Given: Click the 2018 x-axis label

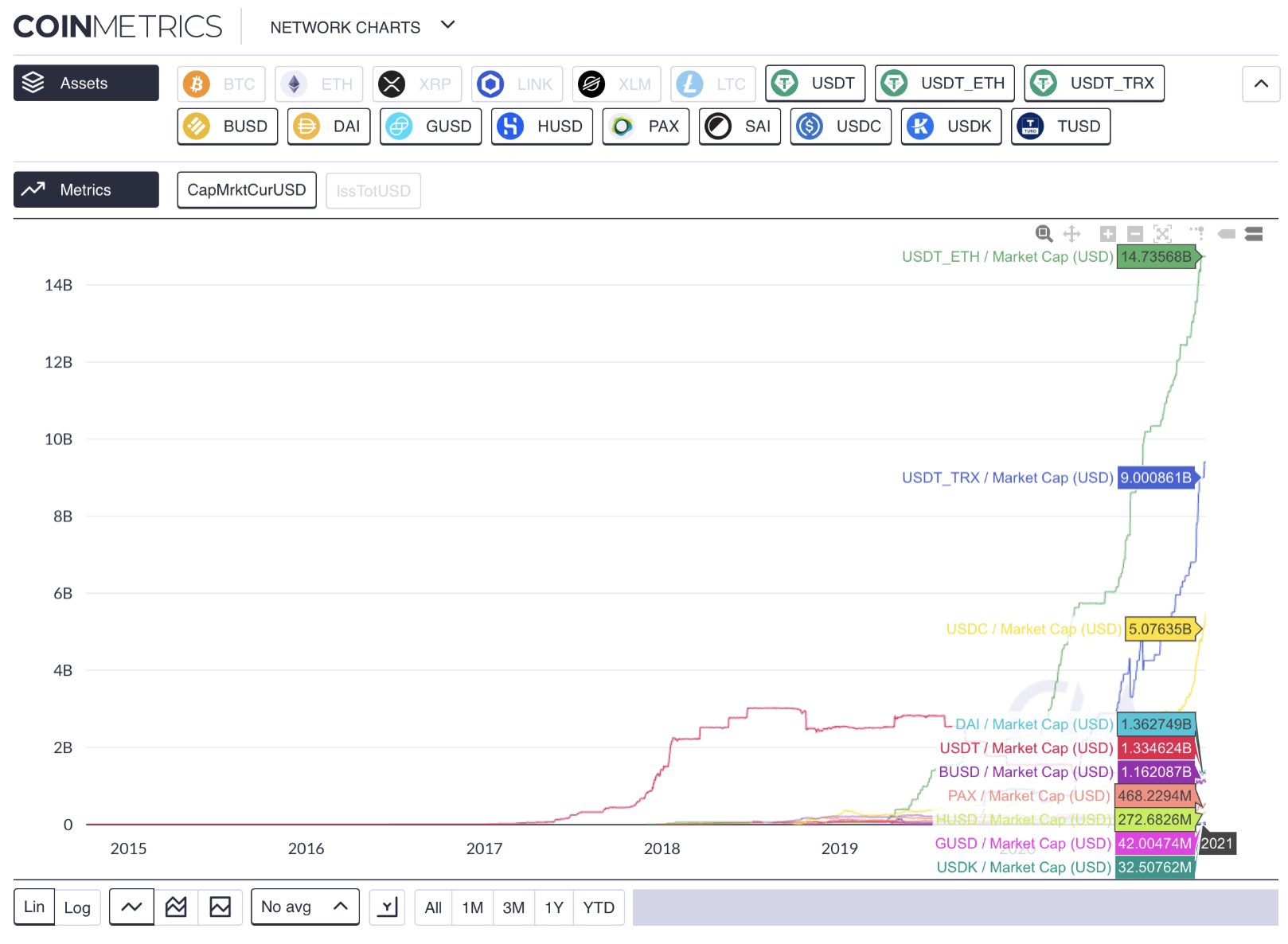Looking at the screenshot, I should click(x=662, y=848).
